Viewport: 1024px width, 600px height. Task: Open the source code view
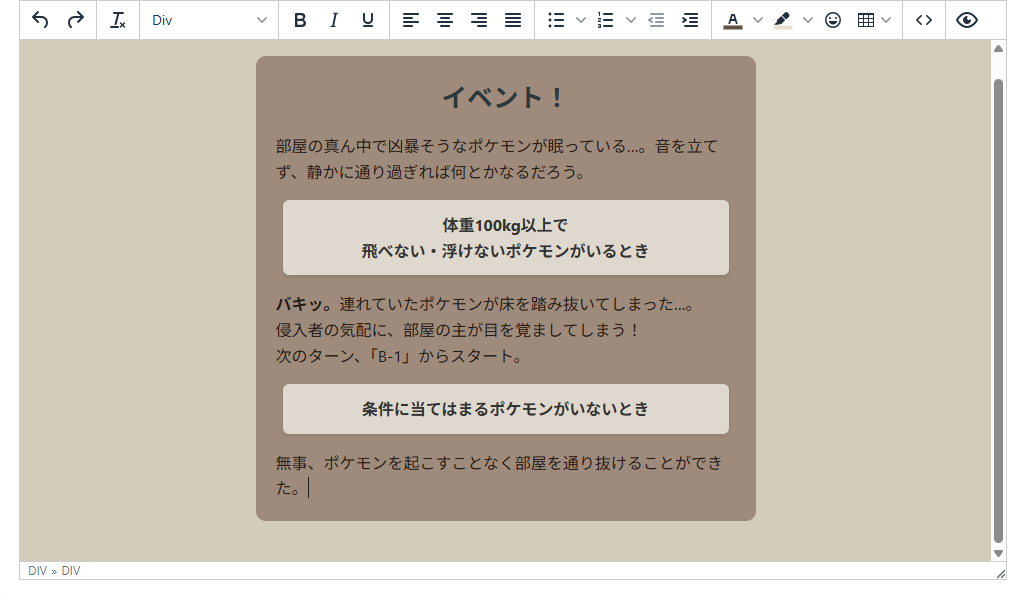pyautogui.click(x=923, y=20)
